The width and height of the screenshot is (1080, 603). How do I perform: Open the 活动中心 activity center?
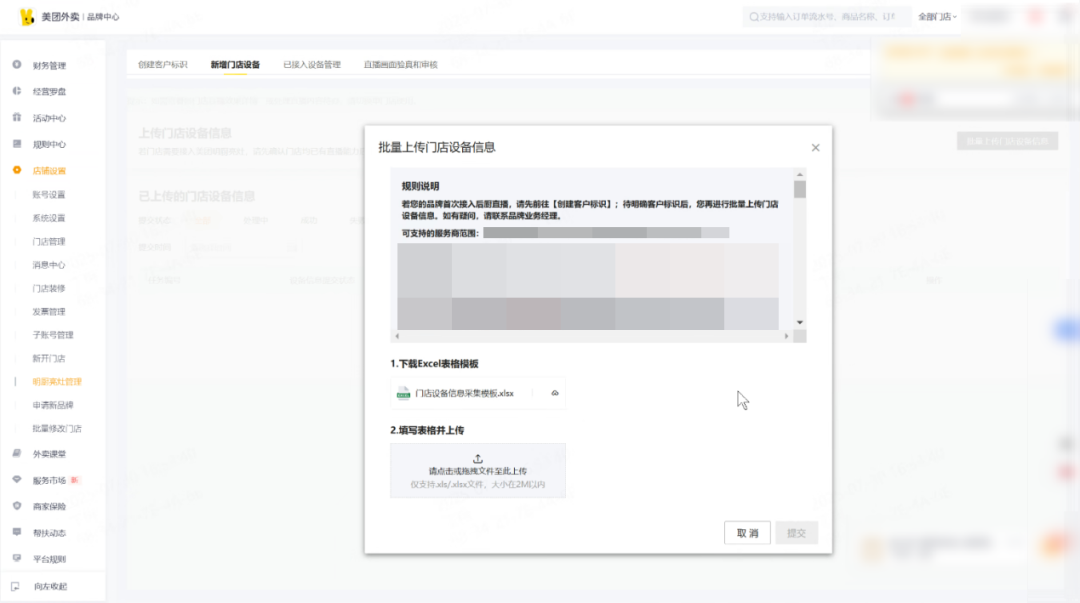click(x=48, y=117)
